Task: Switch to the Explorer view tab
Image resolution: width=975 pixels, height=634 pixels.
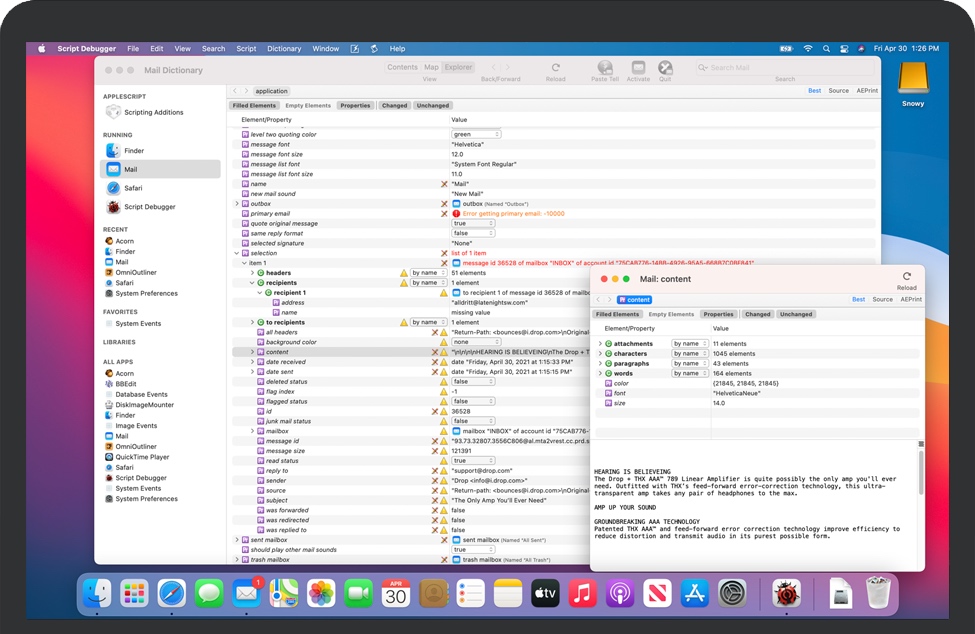Action: pyautogui.click(x=459, y=67)
